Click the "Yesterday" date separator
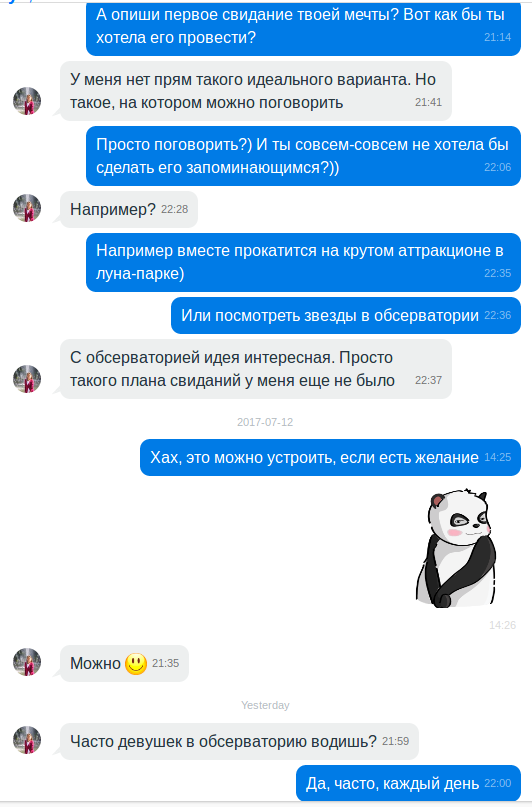The height and width of the screenshot is (807, 532). coord(265,705)
